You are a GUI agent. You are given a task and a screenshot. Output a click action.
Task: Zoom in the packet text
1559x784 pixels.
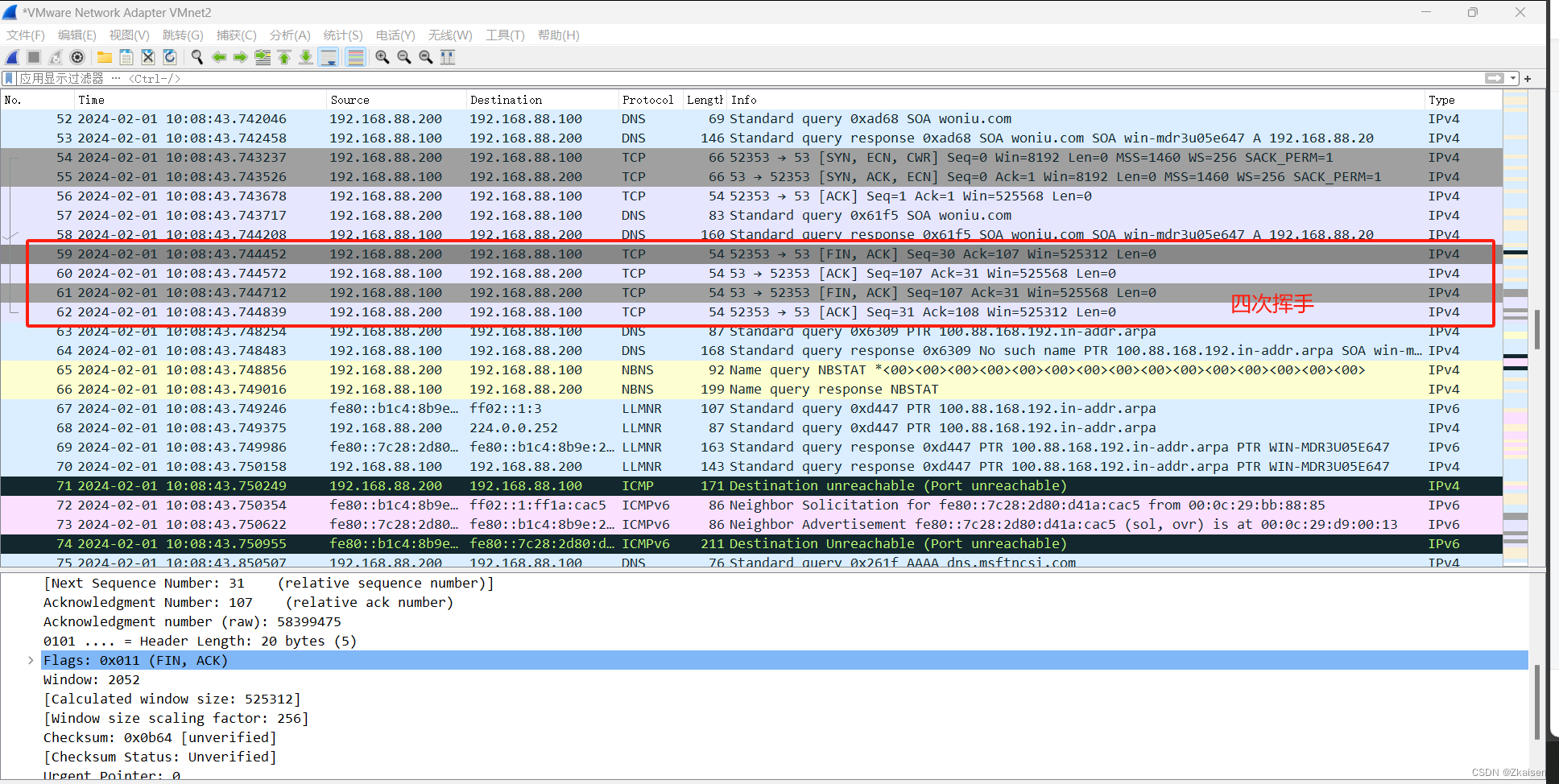tap(383, 57)
